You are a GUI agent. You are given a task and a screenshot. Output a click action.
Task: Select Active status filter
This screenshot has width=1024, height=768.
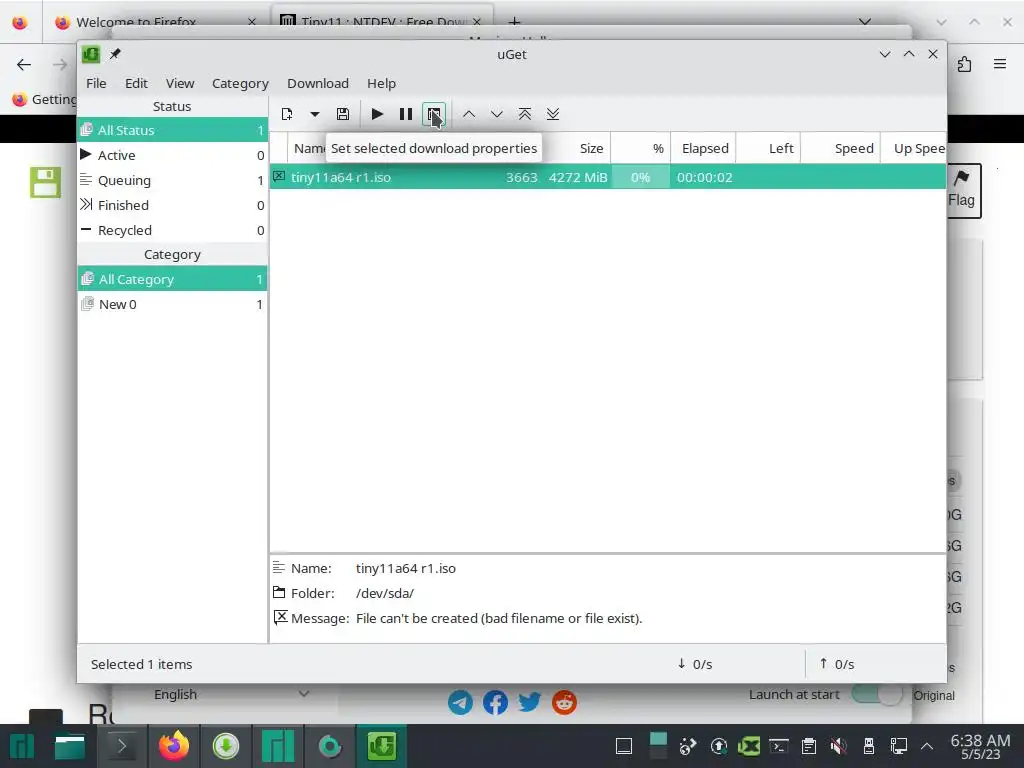[172, 155]
